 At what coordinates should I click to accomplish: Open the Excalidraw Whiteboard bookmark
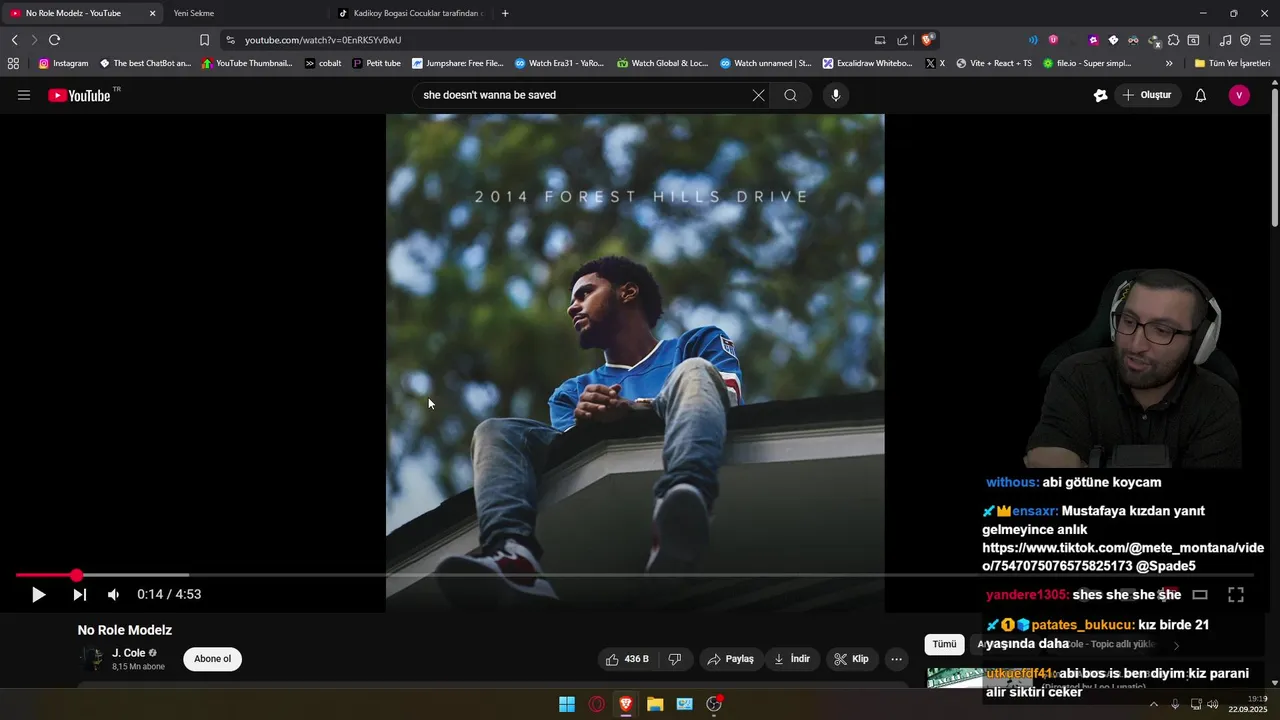coord(868,63)
